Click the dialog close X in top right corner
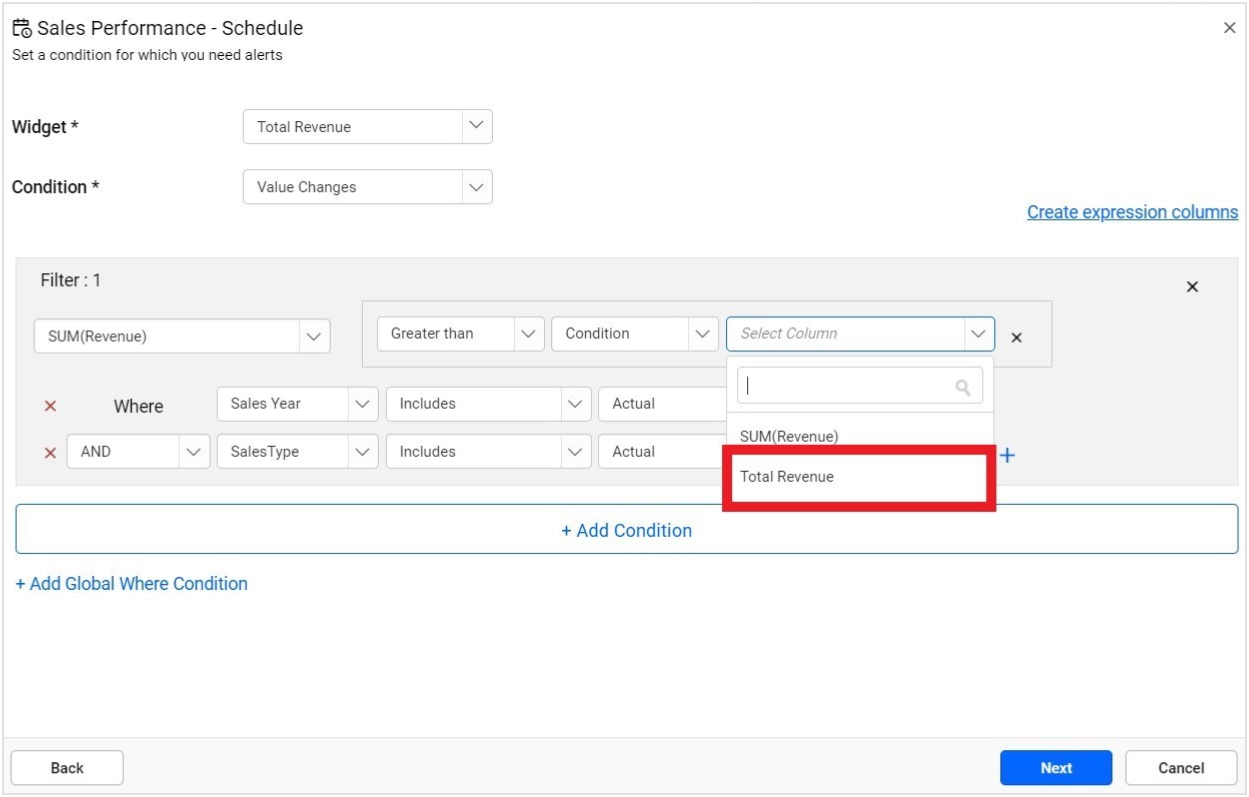 (x=1229, y=27)
